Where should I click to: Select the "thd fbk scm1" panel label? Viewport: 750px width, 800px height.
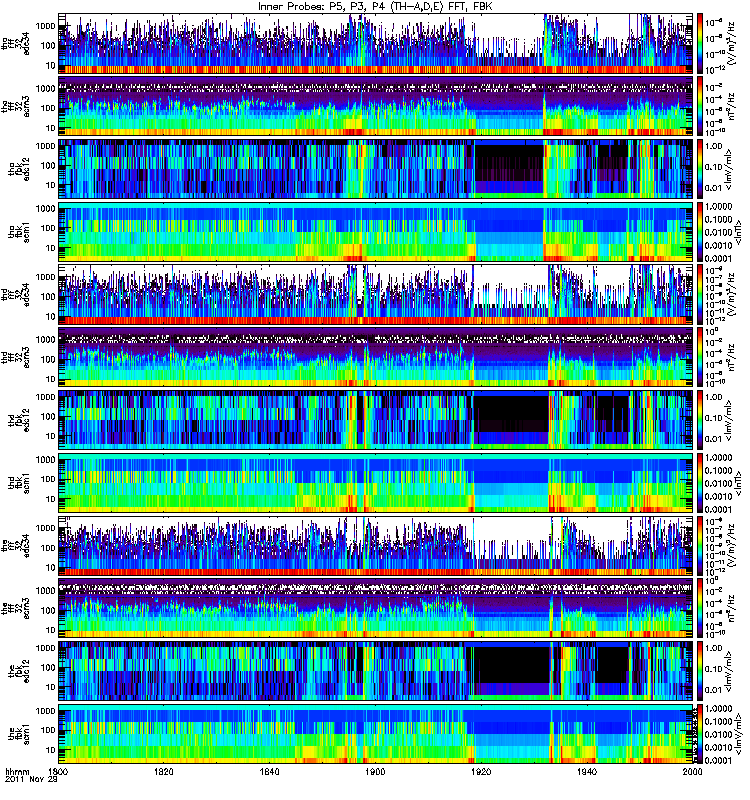click(20, 483)
